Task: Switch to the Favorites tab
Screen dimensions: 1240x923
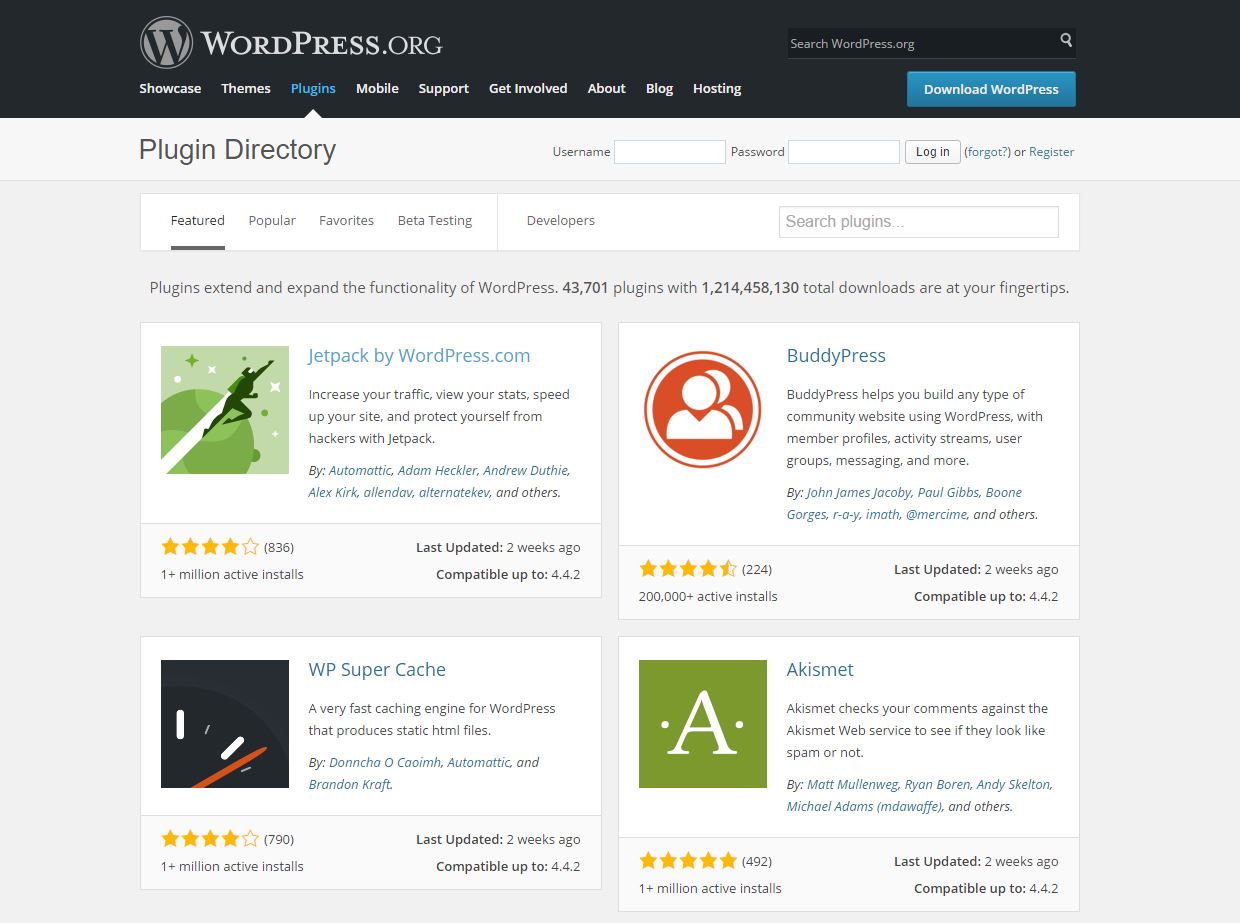Action: (x=346, y=221)
